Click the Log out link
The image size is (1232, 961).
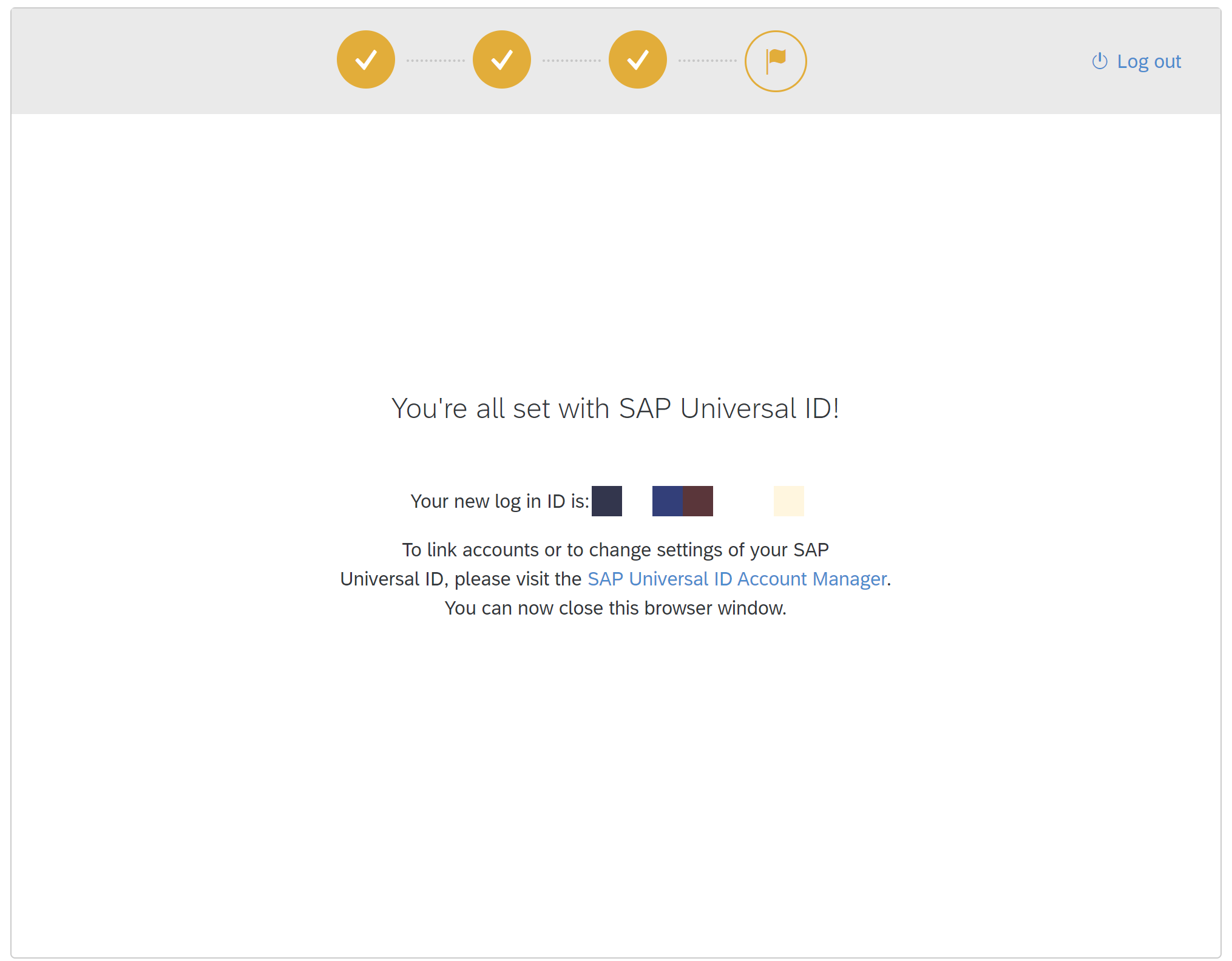point(1149,61)
